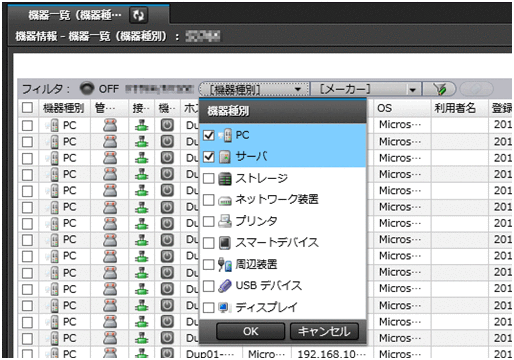This screenshot has height=360, width=514.
Task: Click the Dup01-… hostname cell
Action: [210, 354]
